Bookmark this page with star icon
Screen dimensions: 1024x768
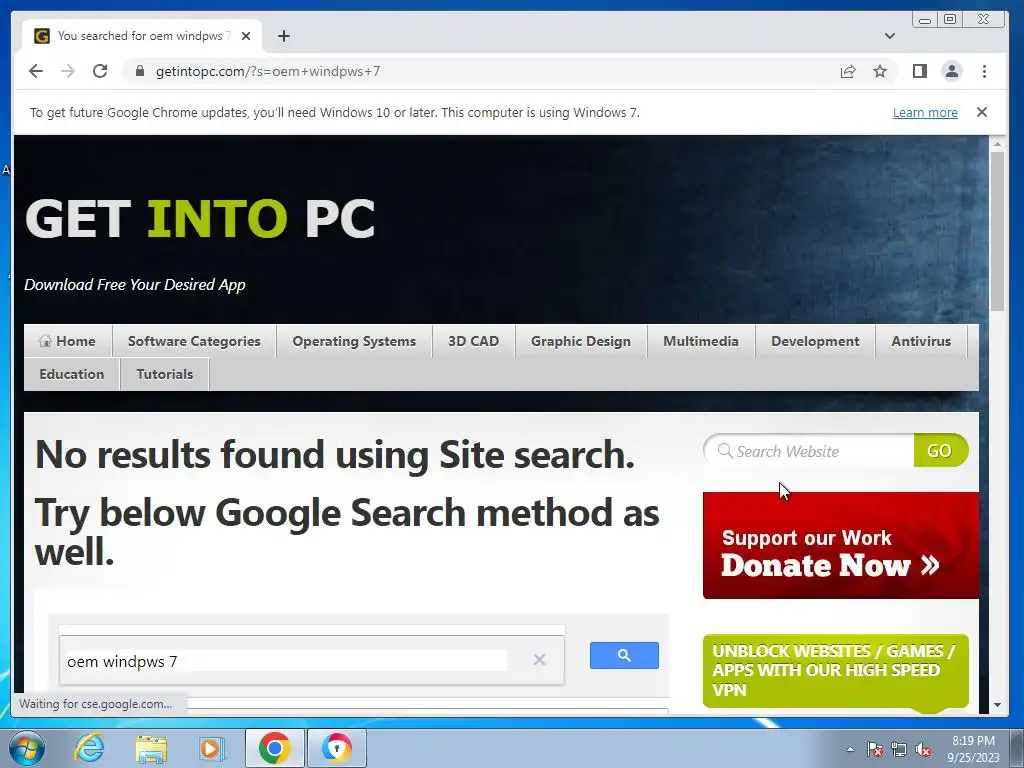(880, 71)
